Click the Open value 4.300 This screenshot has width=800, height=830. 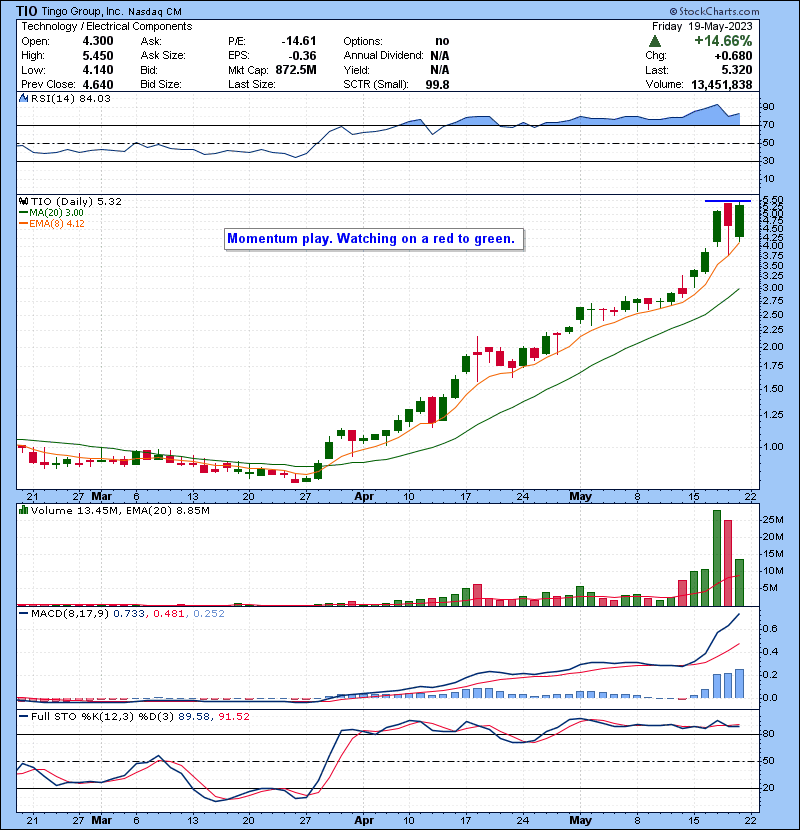[x=98, y=41]
